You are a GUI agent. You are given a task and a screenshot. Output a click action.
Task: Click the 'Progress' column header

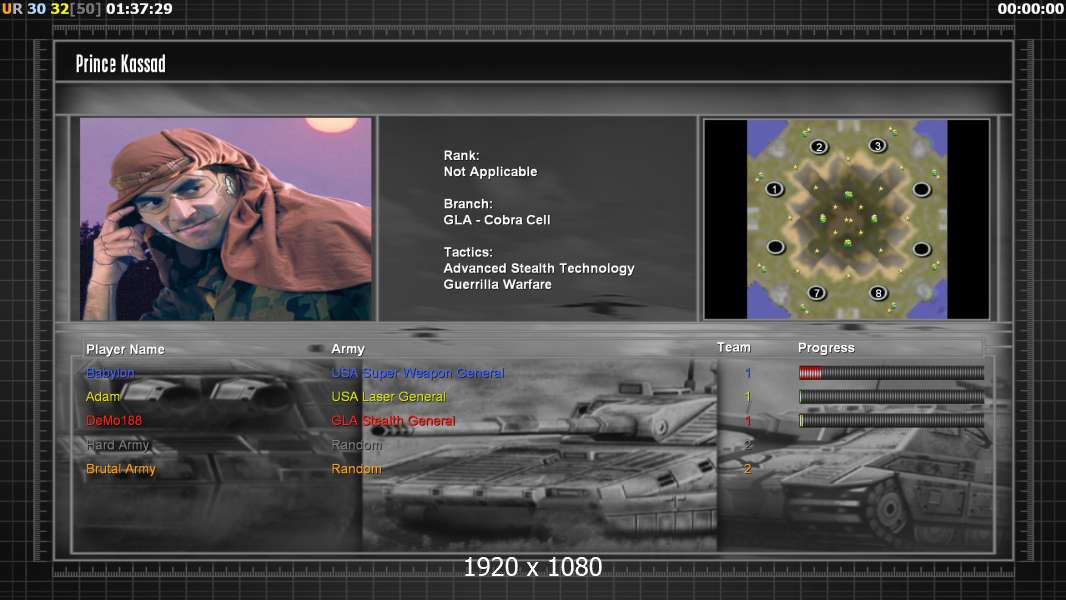tap(826, 348)
